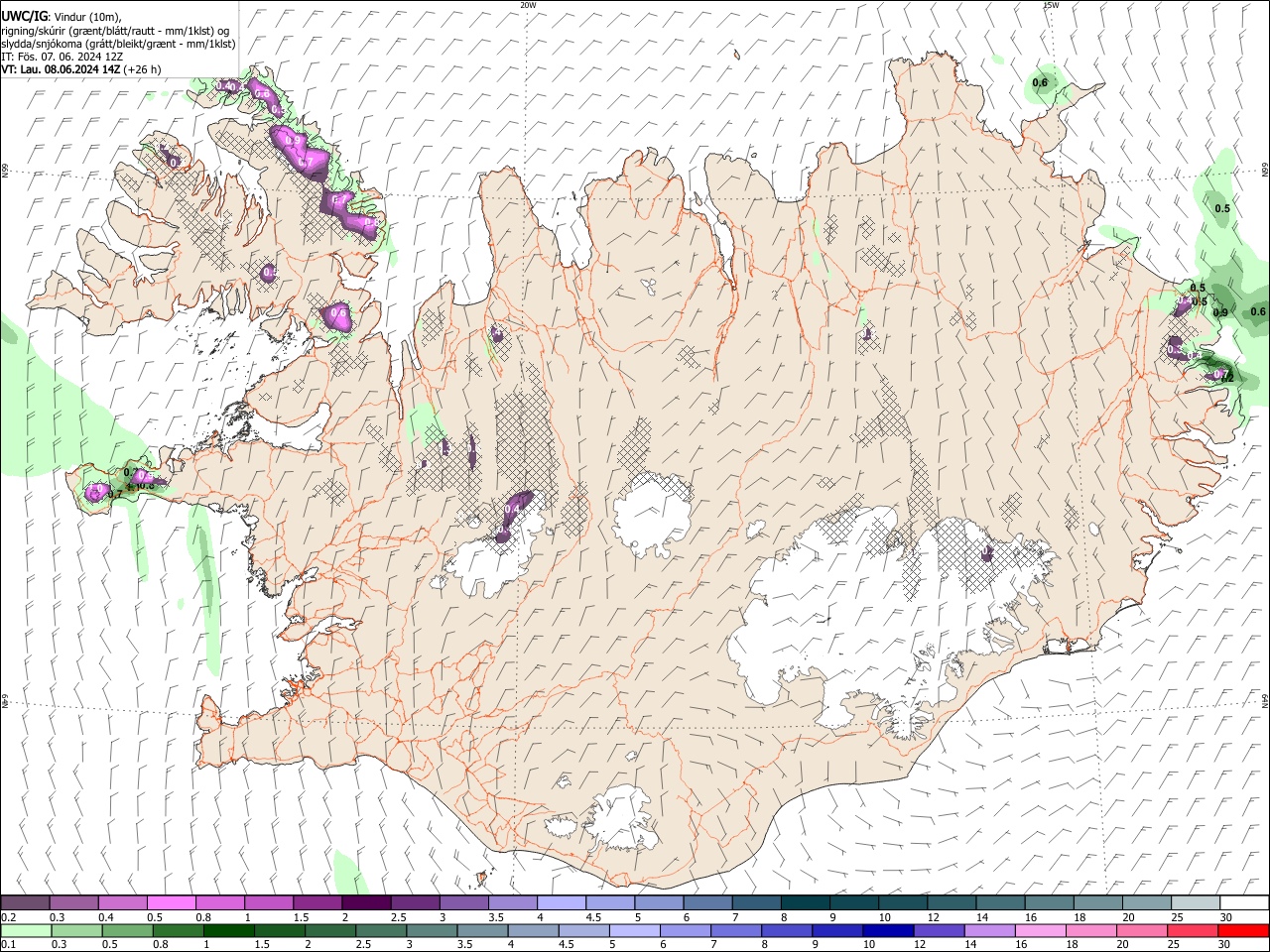Pick lower-row red swatch between 25 and 30
Screen dimensions: 1270x952
[x=1193, y=930]
